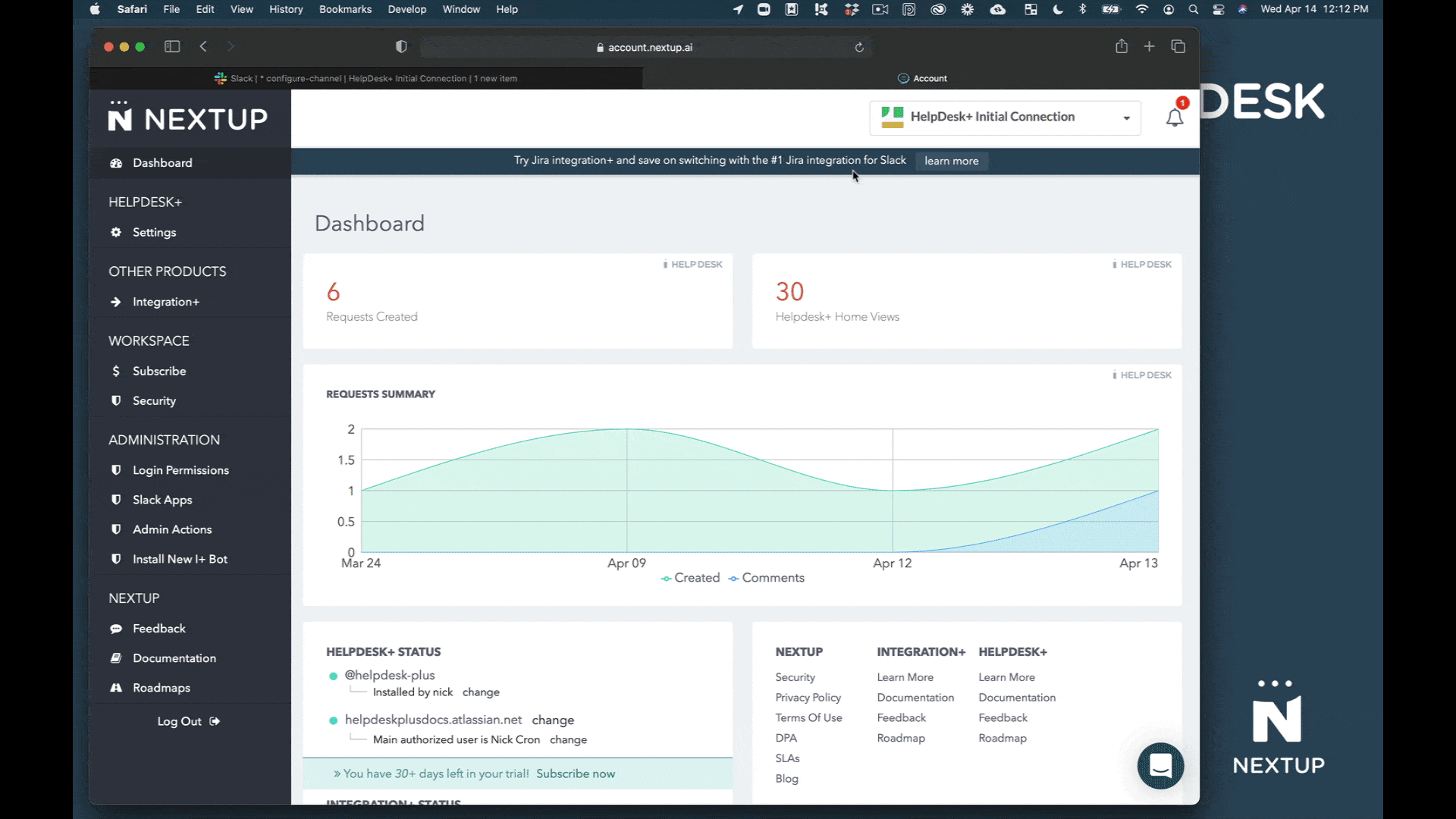Open Terms Of Use link
This screenshot has width=1456, height=819.
coord(808,717)
